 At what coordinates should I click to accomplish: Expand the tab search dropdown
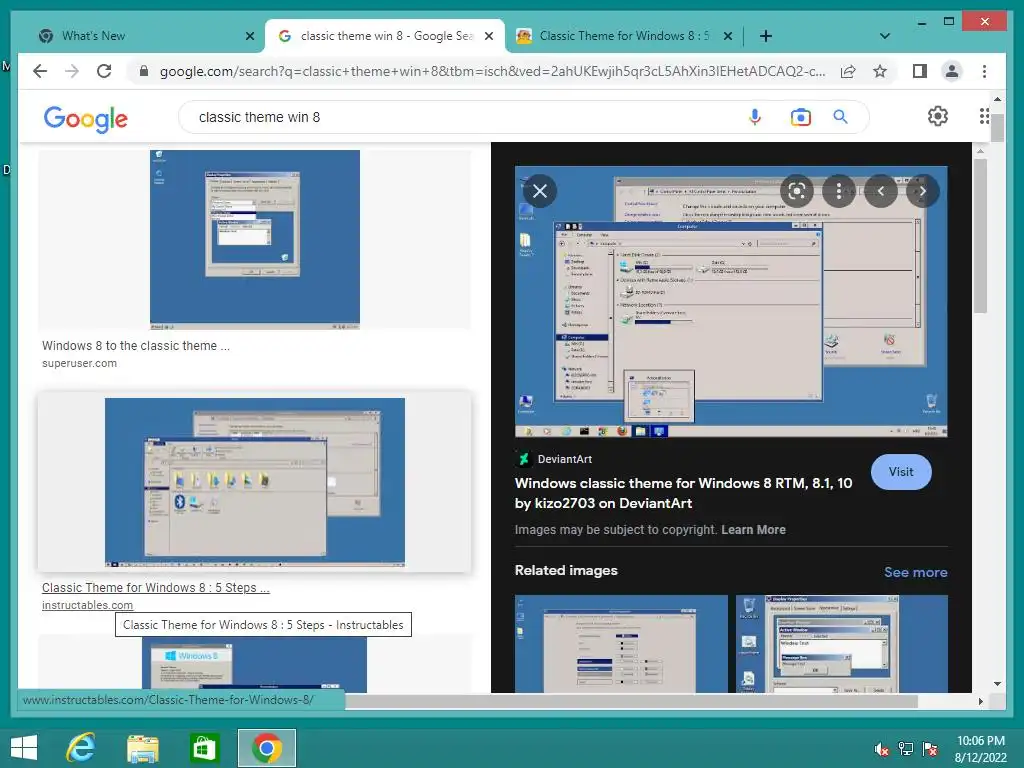(x=885, y=36)
